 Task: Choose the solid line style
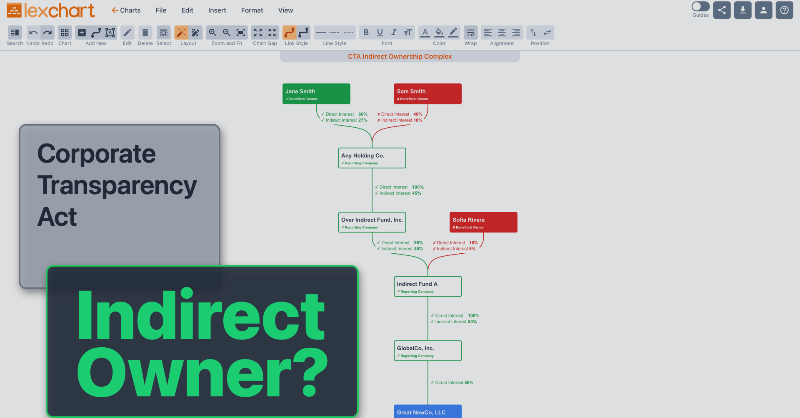[x=320, y=33]
